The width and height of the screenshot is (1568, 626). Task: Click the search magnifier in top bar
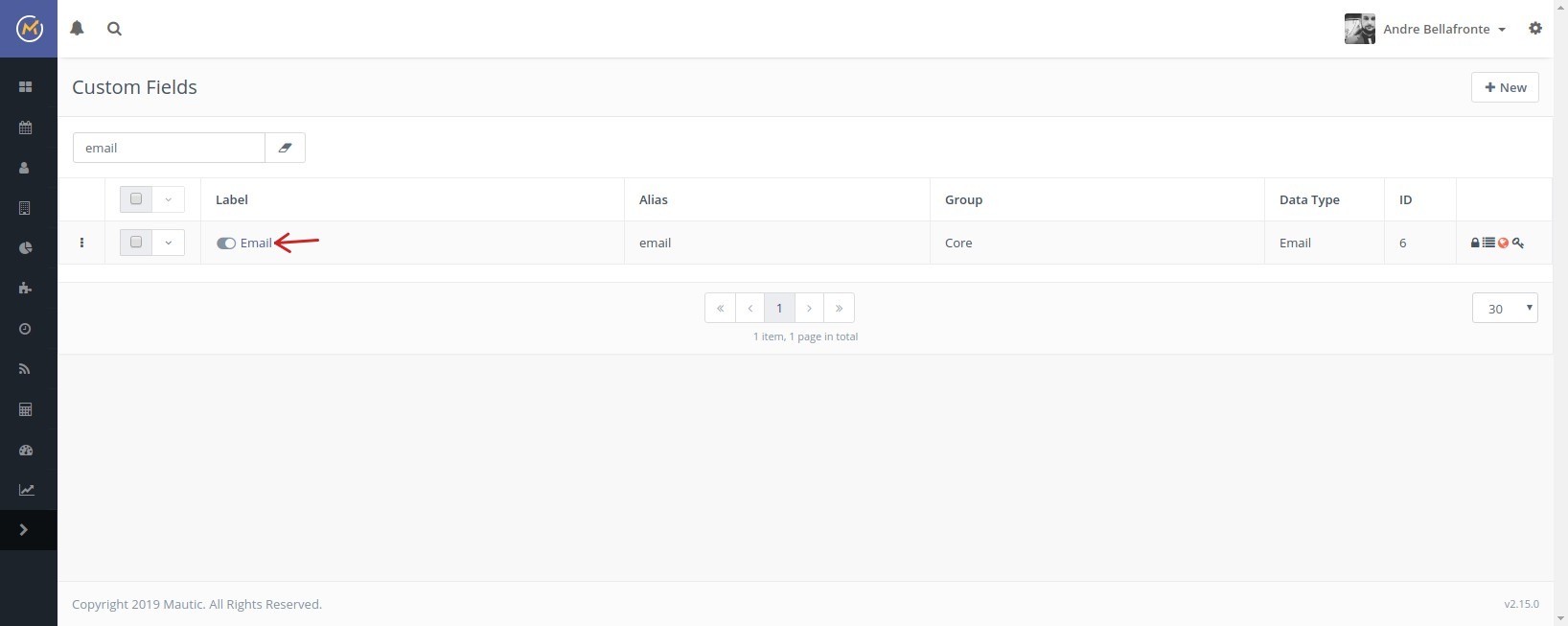tap(114, 29)
